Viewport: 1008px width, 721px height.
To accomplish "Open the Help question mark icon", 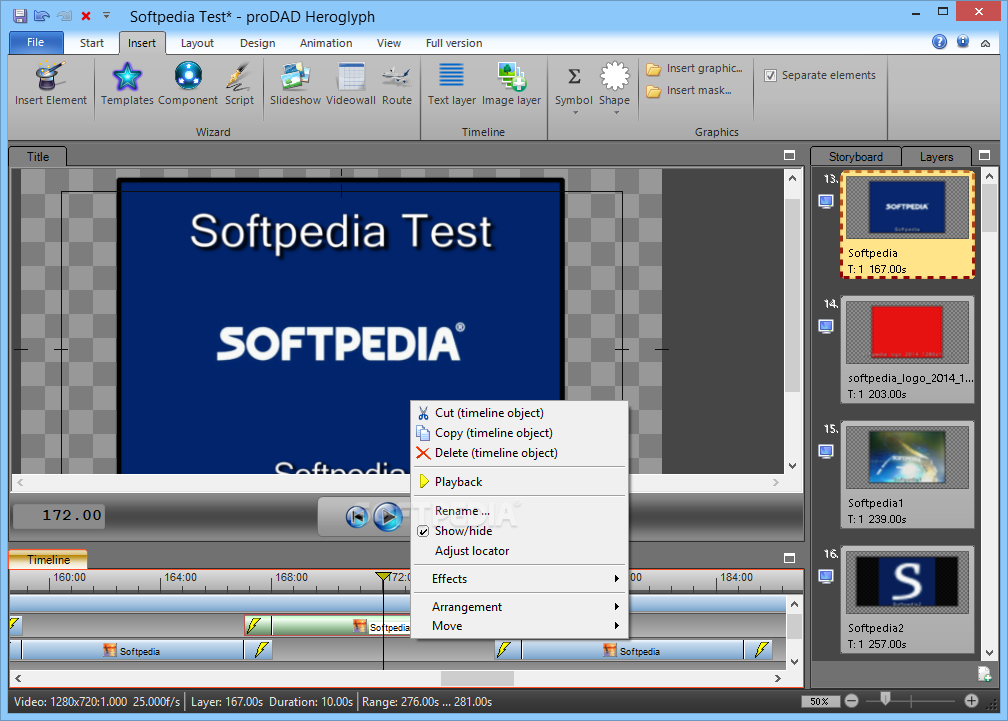I will [939, 42].
